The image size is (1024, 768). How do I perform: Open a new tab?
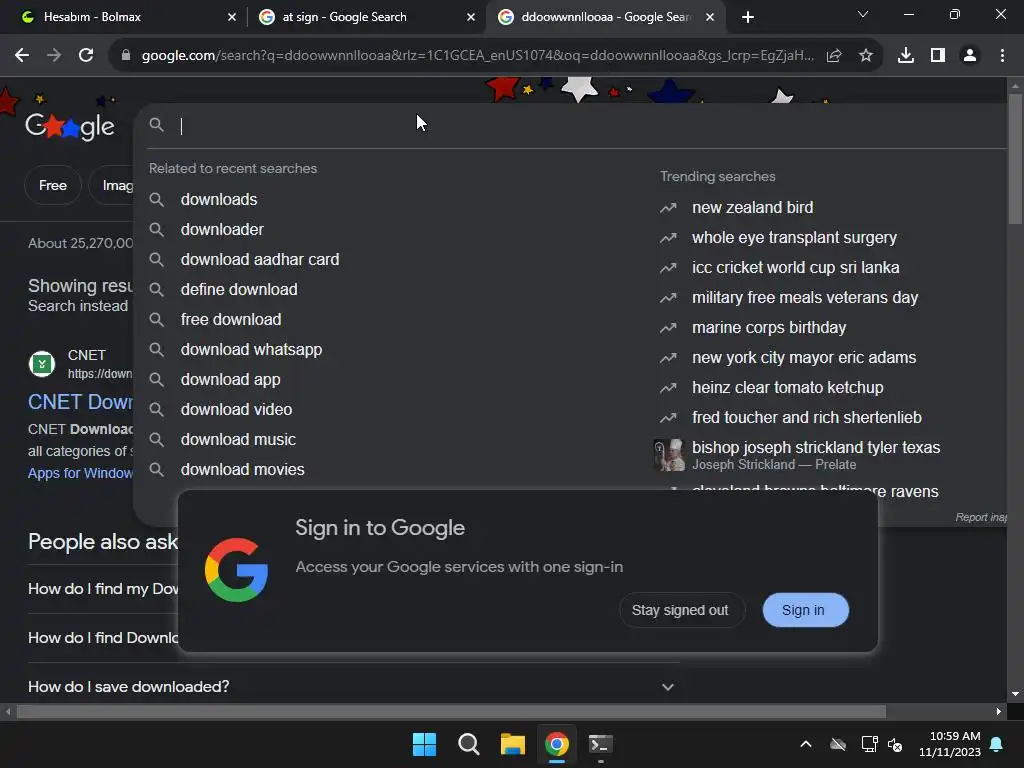point(748,17)
